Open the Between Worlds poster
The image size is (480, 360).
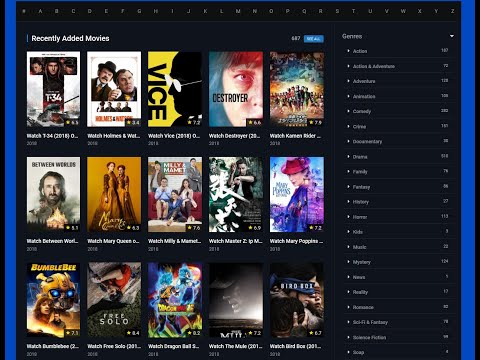point(53,194)
